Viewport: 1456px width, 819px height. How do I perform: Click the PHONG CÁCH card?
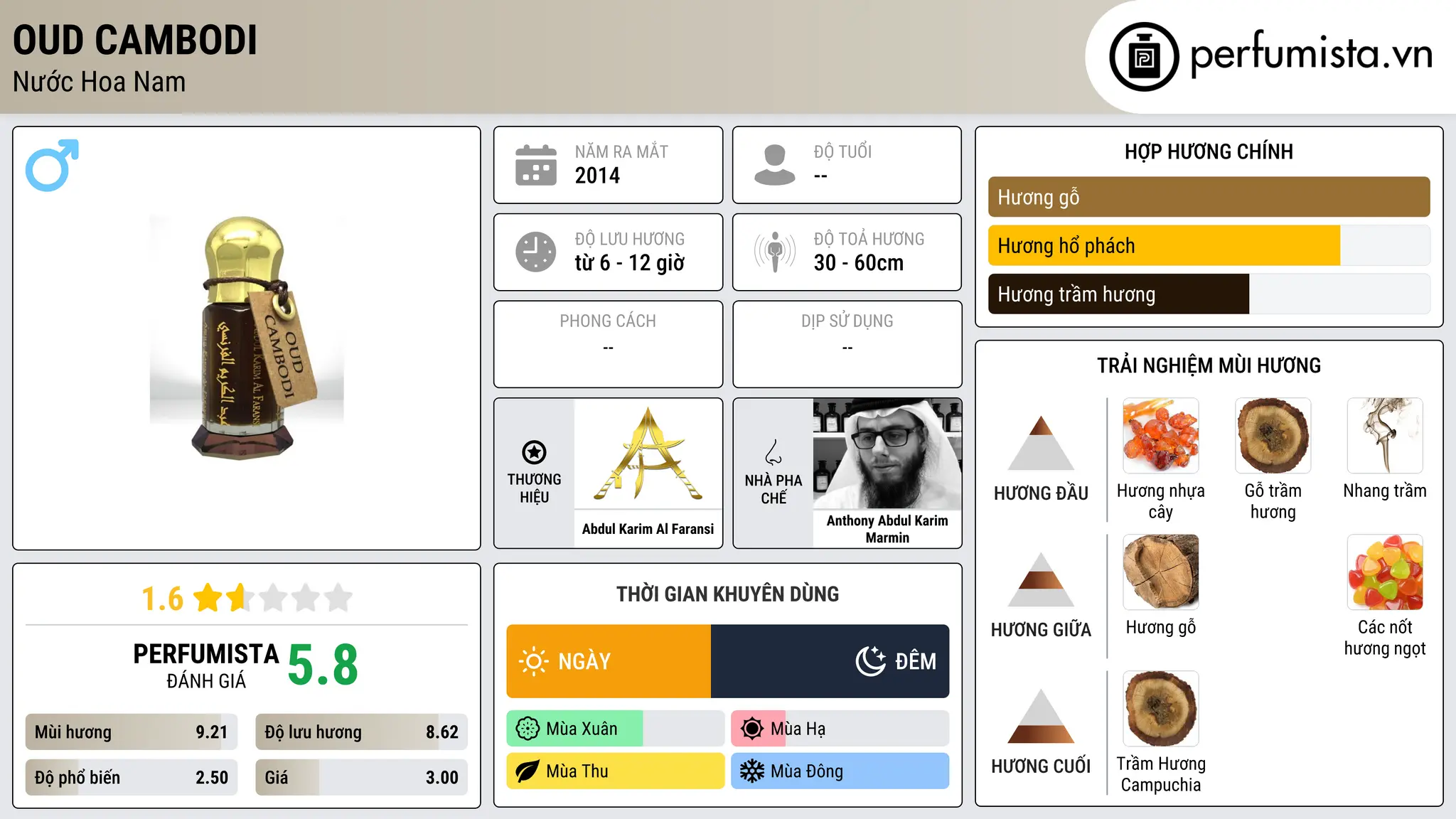pos(608,344)
